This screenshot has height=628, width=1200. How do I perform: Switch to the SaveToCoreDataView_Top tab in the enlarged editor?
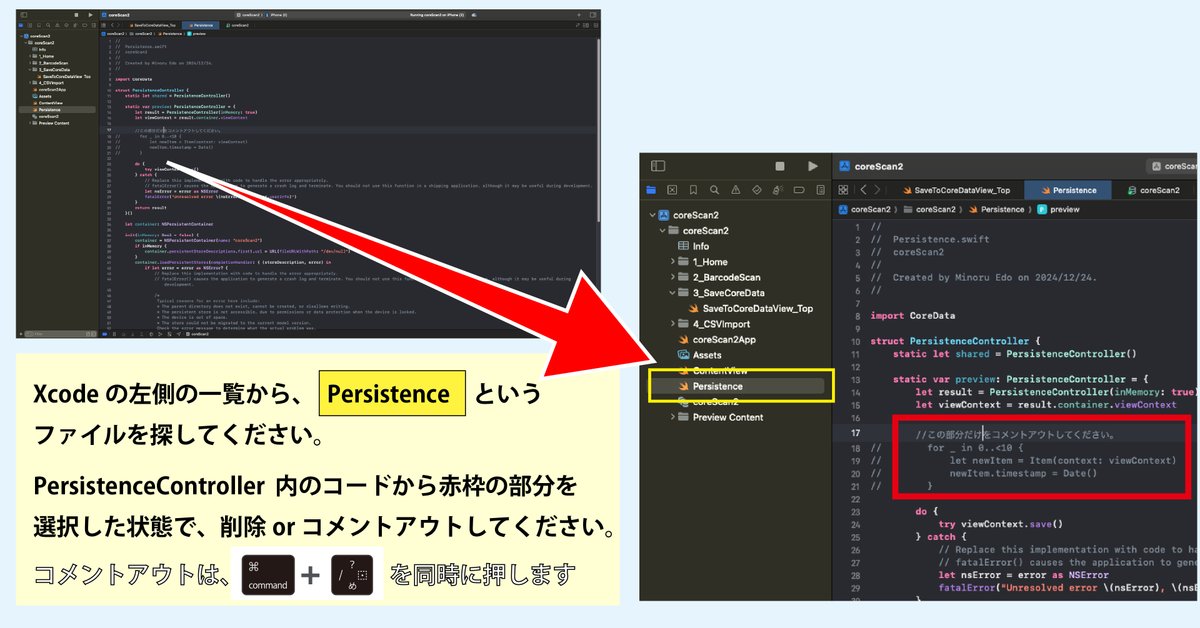point(957,190)
